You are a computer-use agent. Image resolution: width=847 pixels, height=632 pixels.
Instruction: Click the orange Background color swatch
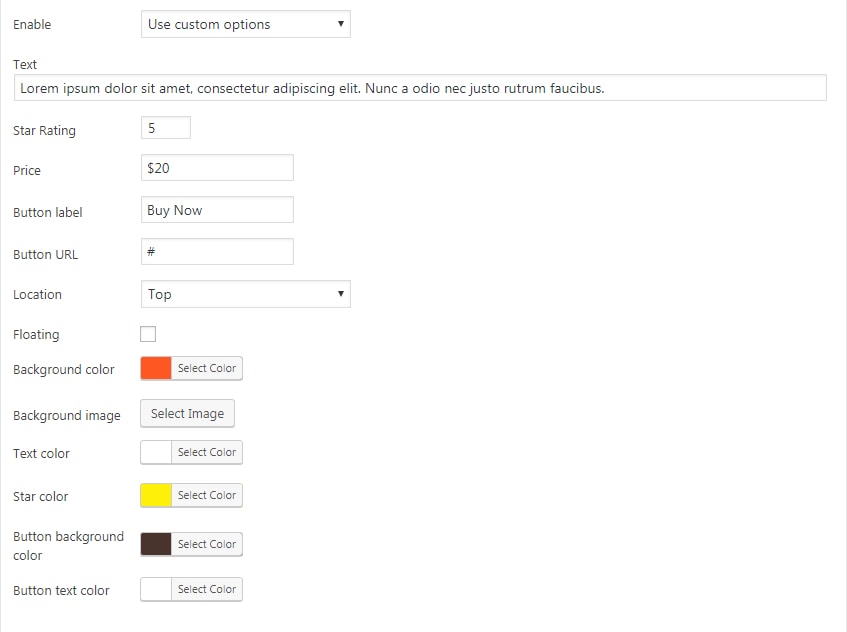[156, 369]
